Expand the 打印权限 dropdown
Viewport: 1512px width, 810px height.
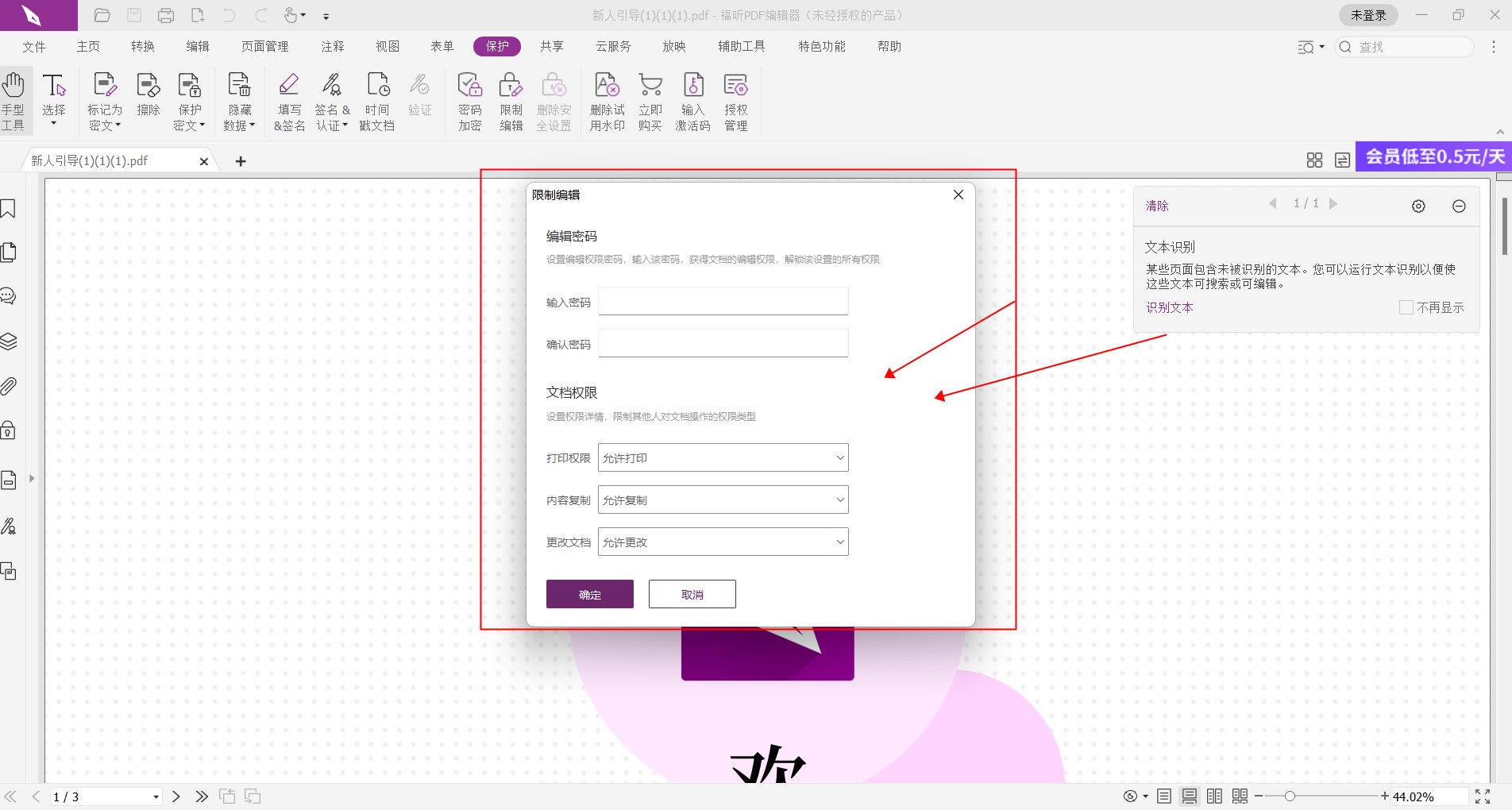(723, 458)
